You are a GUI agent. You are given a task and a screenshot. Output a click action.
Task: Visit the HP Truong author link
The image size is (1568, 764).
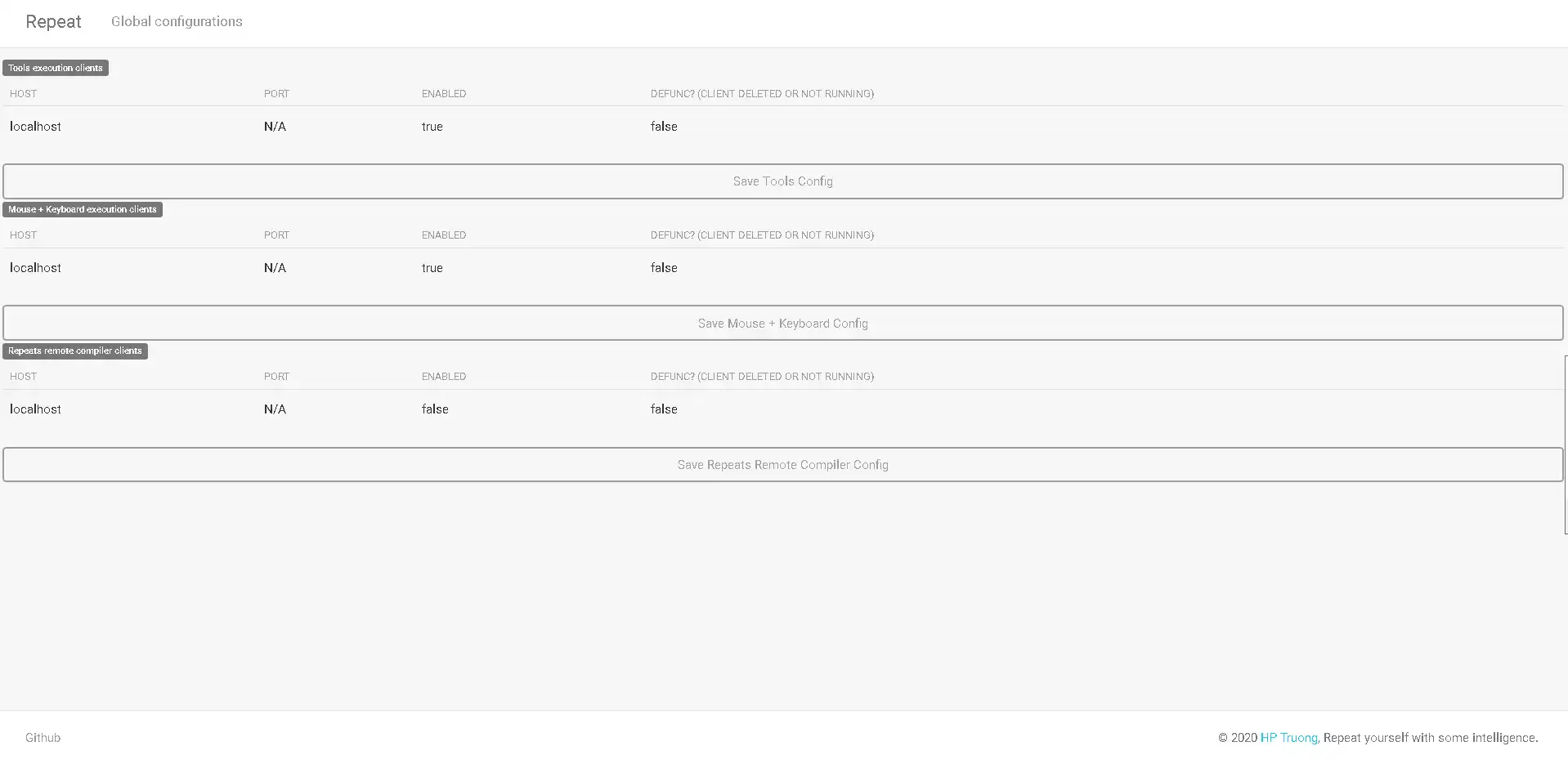pyautogui.click(x=1288, y=738)
